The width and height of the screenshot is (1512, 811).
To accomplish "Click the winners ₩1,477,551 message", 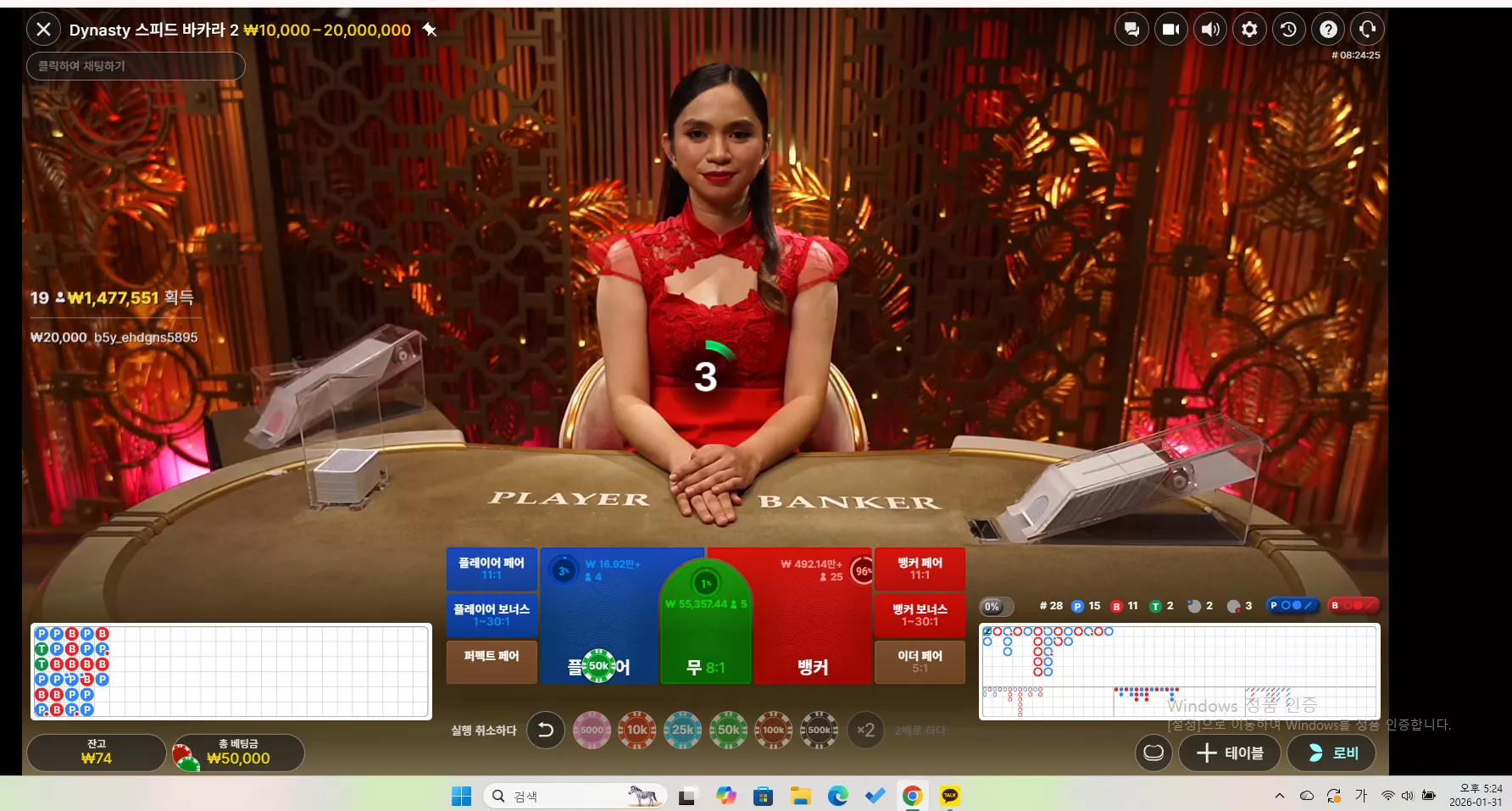I will 112,297.
